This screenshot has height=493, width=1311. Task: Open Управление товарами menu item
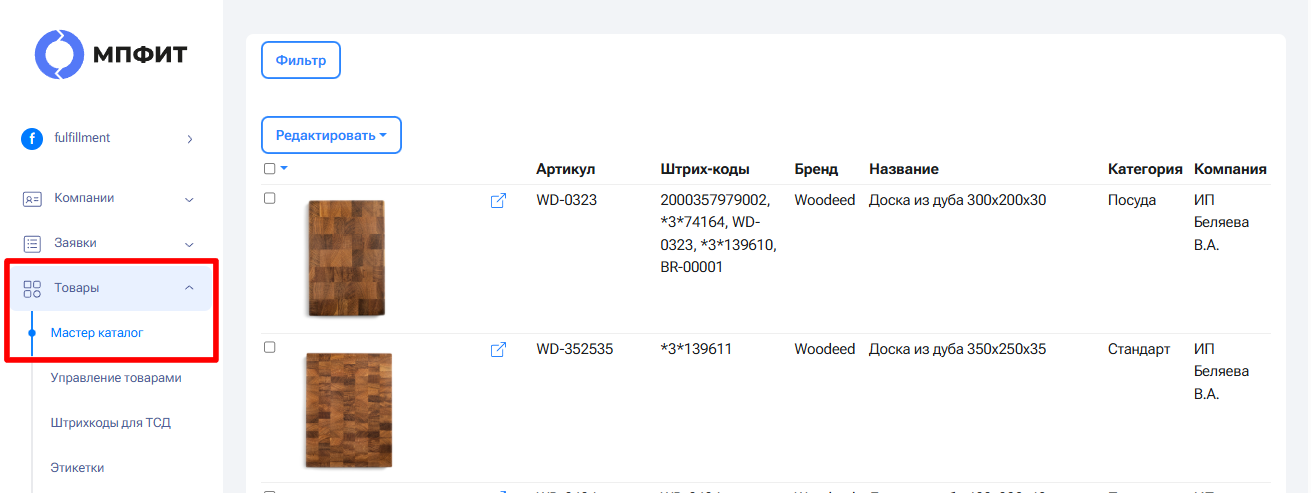pyautogui.click(x=116, y=378)
